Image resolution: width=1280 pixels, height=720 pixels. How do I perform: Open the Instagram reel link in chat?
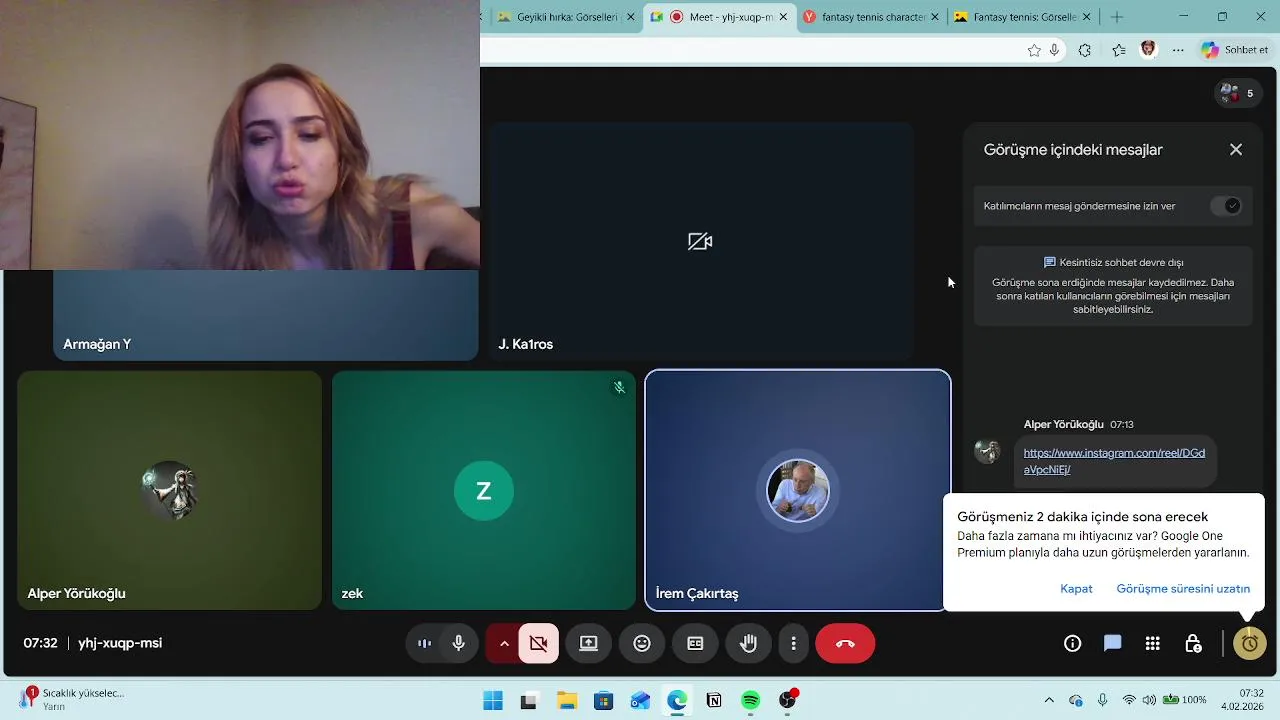coord(1114,461)
